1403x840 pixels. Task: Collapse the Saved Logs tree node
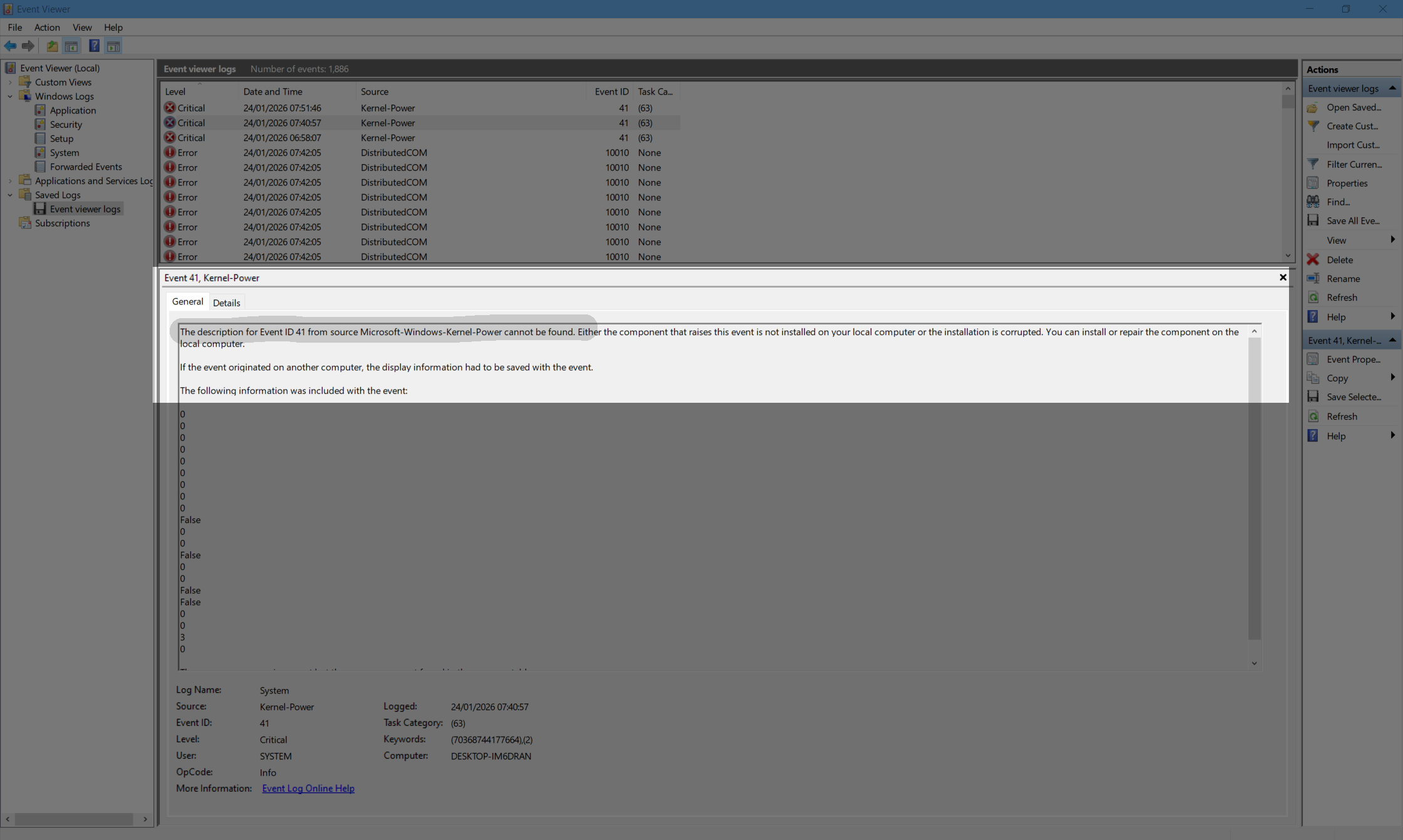coord(10,195)
